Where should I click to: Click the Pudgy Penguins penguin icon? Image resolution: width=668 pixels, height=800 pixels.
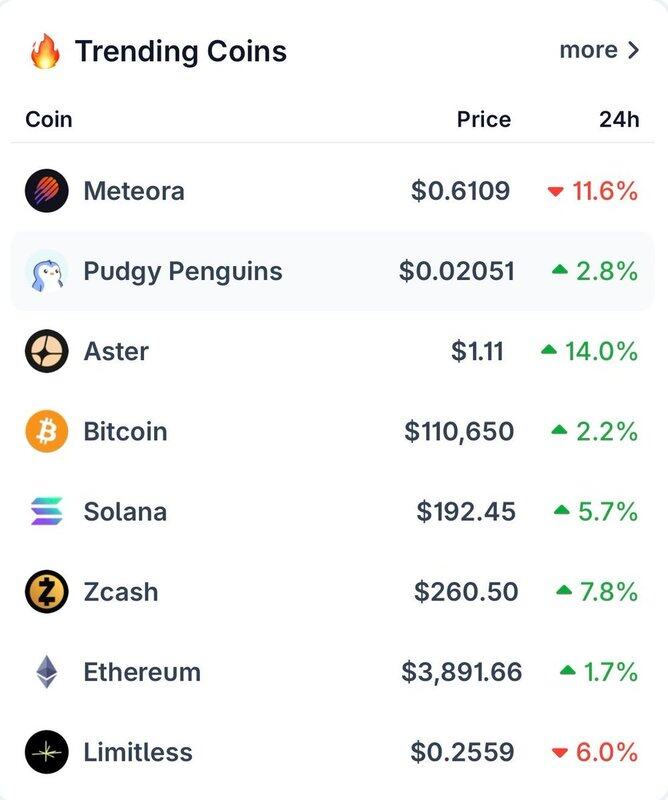[46, 271]
